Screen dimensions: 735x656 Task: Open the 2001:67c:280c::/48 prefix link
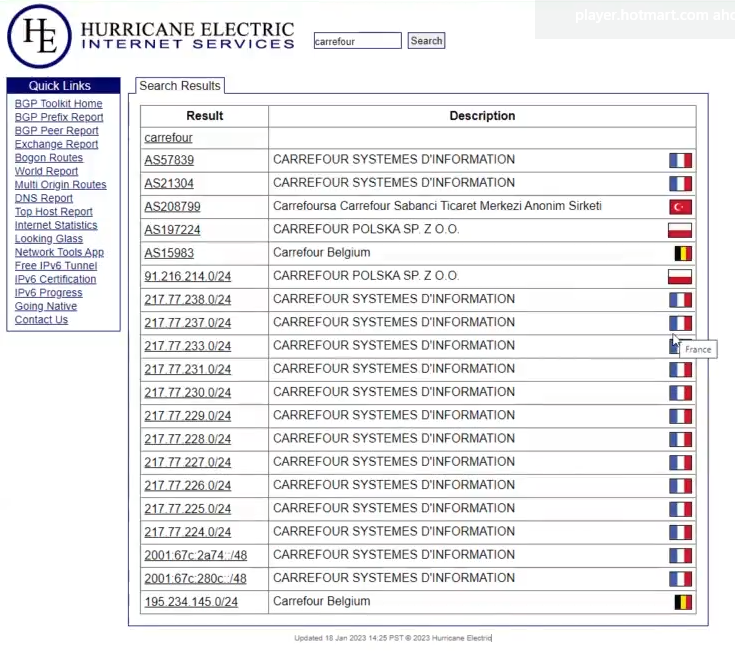pyautogui.click(x=195, y=579)
